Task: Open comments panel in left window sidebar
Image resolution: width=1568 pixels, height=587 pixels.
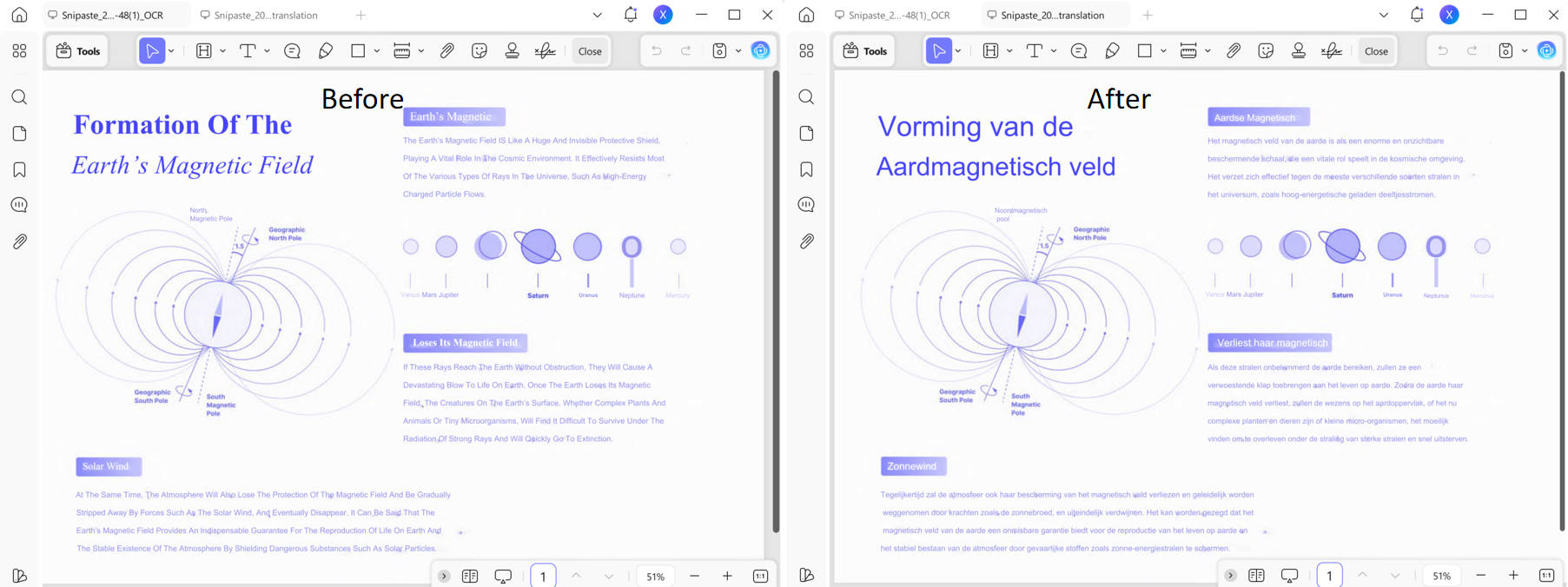Action: [x=19, y=205]
